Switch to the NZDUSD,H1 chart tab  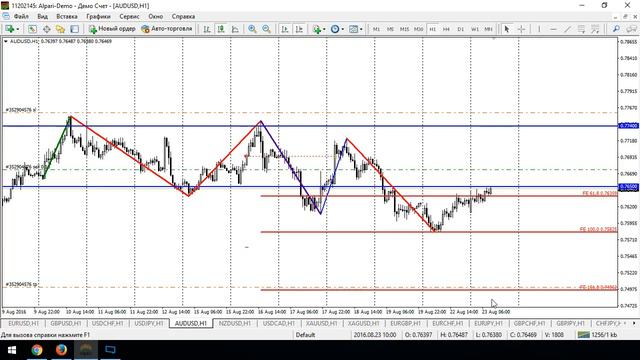[235, 323]
